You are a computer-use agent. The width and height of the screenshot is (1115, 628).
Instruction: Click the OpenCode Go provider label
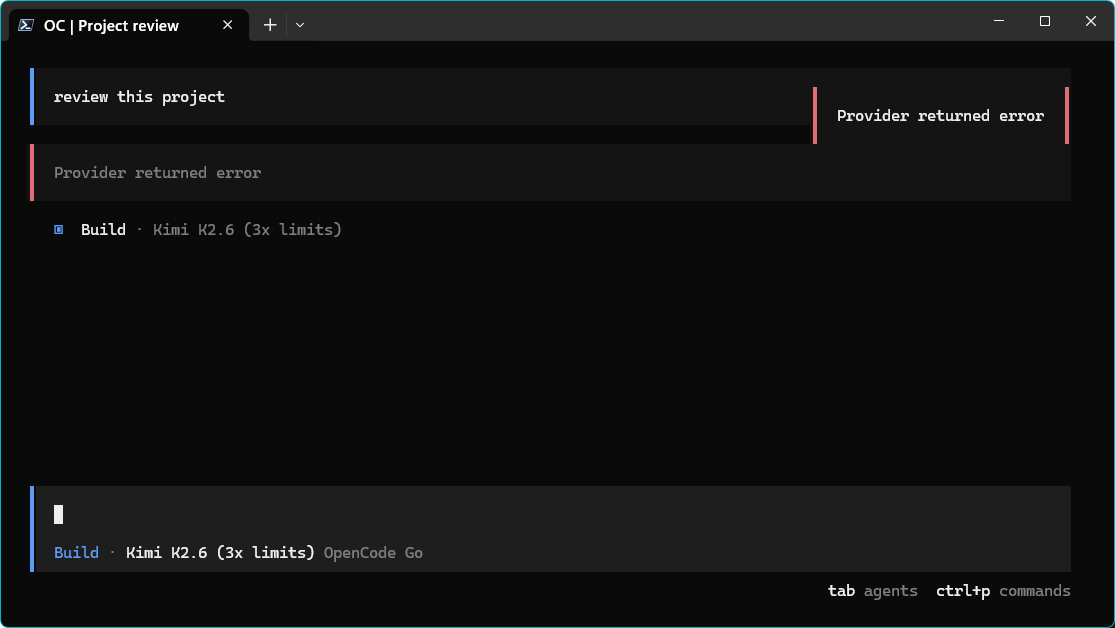[373, 553]
